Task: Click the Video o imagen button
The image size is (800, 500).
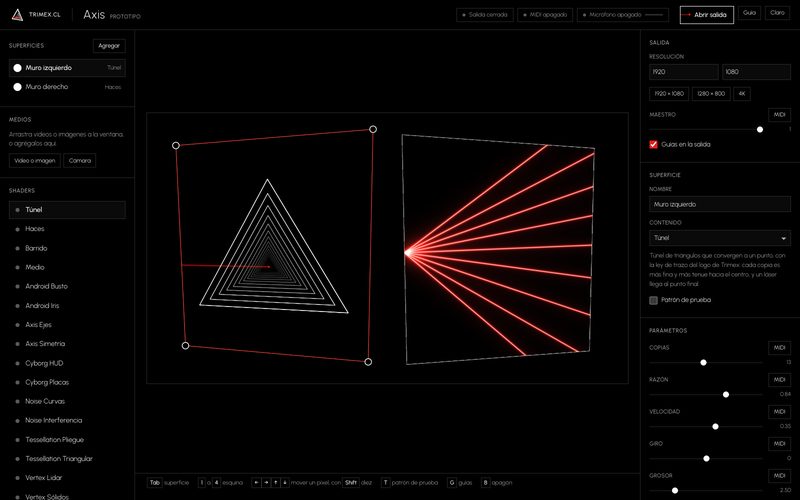Action: pyautogui.click(x=35, y=161)
